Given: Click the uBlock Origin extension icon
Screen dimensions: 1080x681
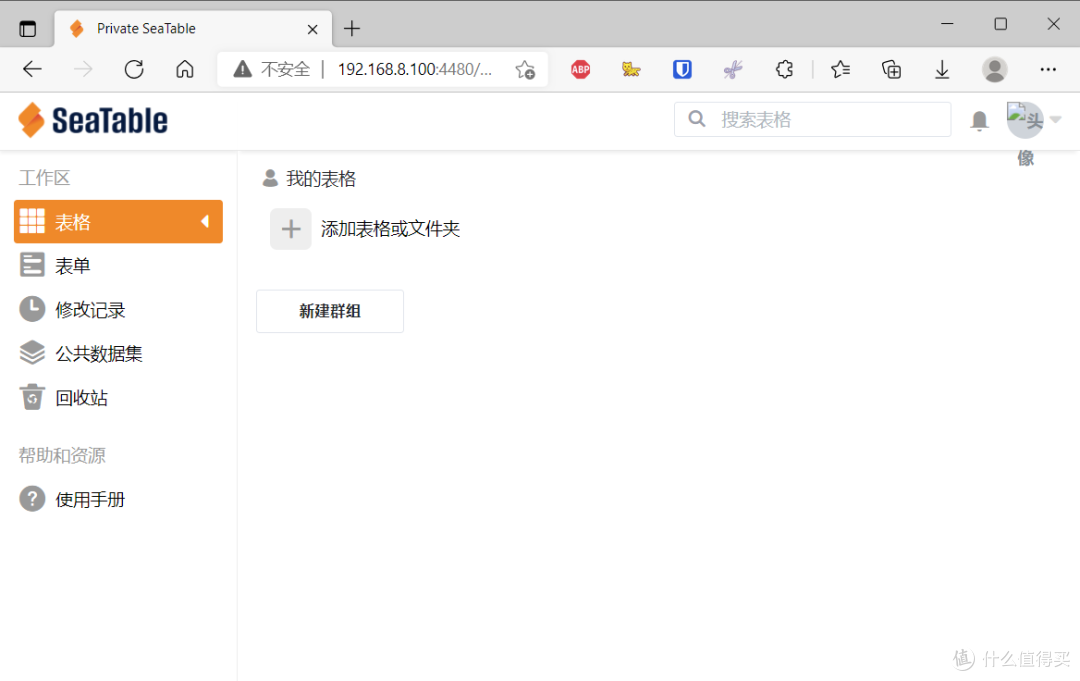Looking at the screenshot, I should pyautogui.click(x=682, y=69).
